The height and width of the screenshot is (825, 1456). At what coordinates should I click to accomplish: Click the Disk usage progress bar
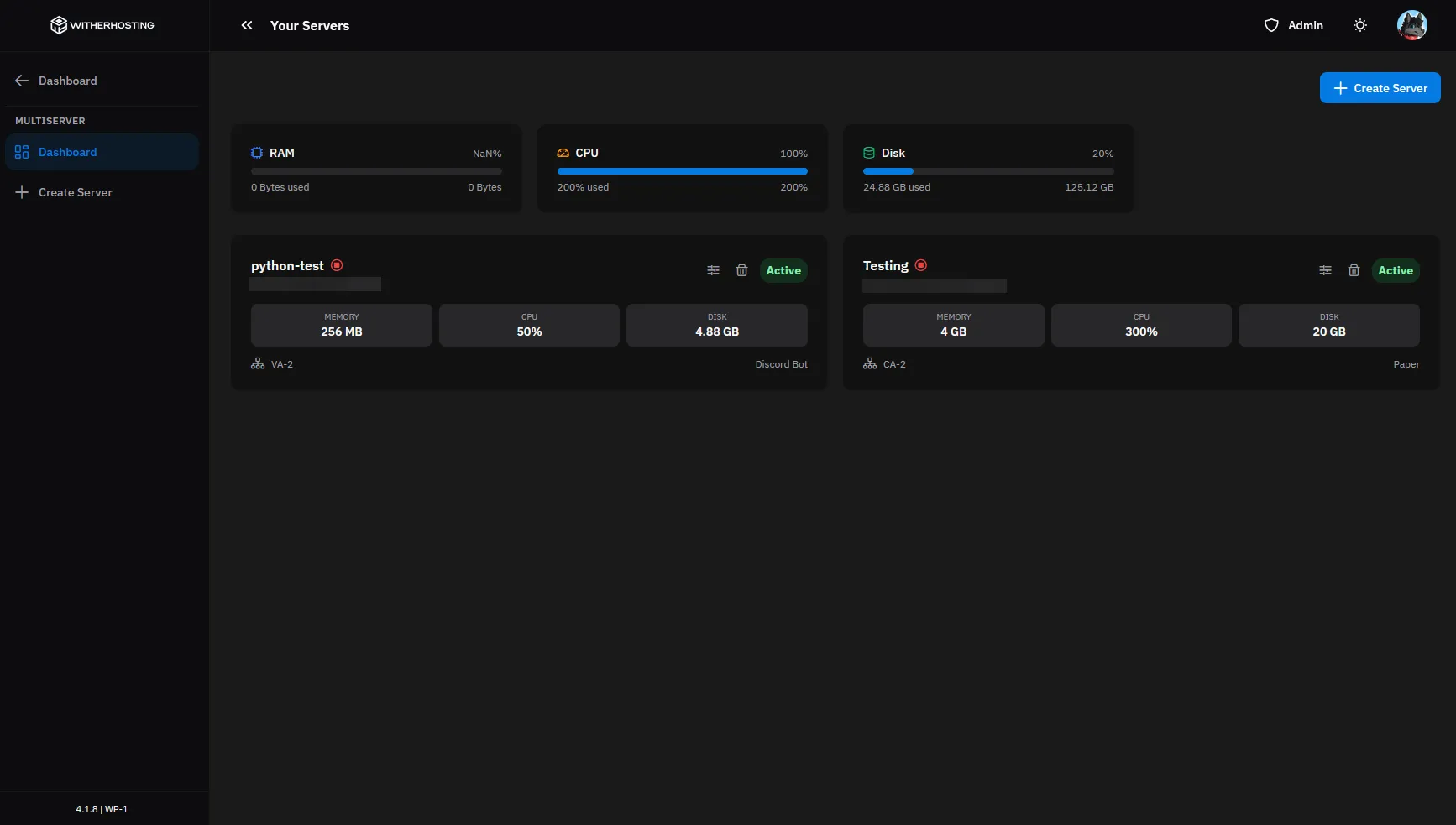point(988,171)
